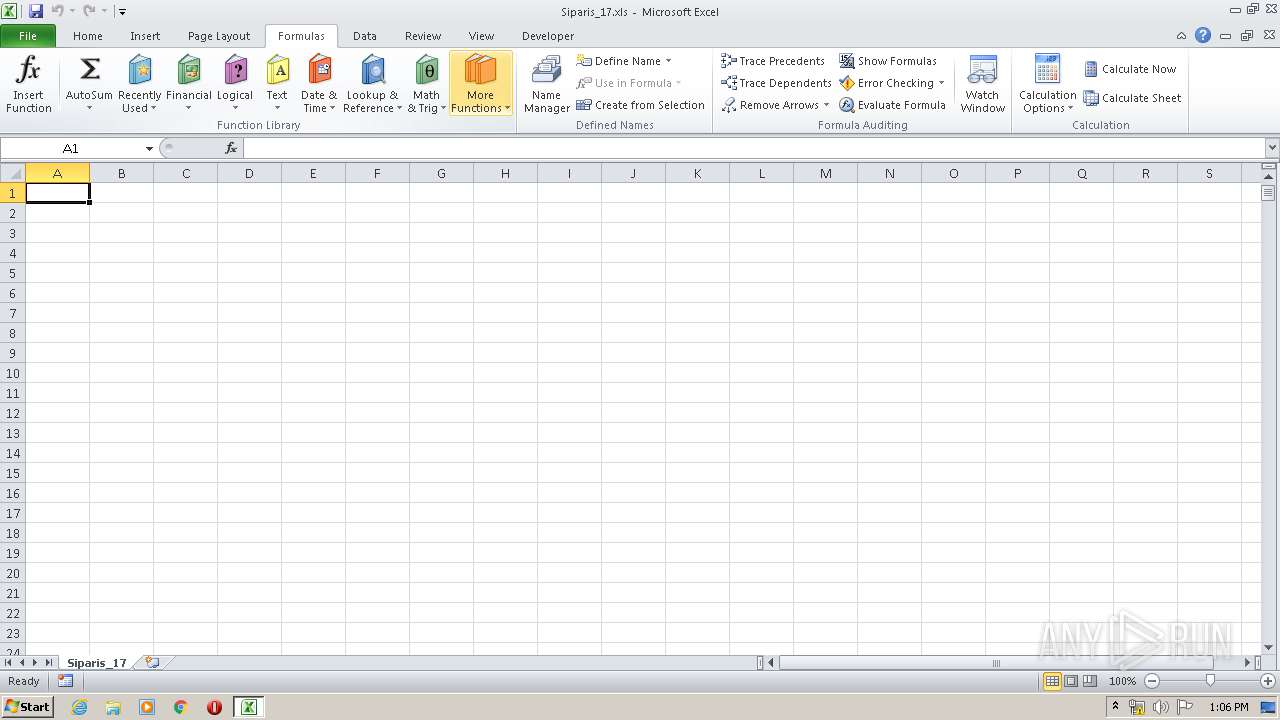
Task: Click inside the formula bar input
Action: [754, 148]
